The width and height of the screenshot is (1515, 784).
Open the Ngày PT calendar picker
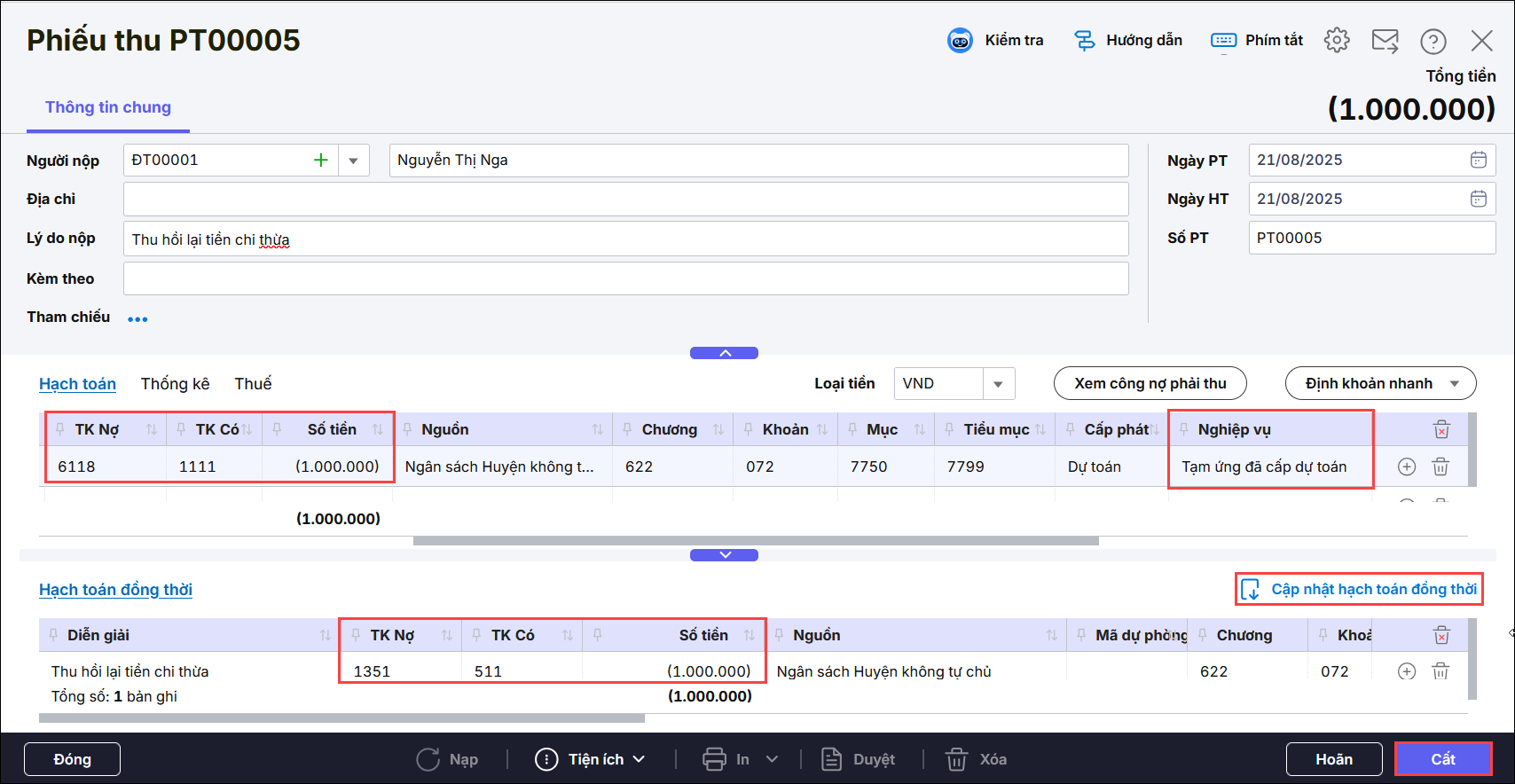coord(1478,161)
